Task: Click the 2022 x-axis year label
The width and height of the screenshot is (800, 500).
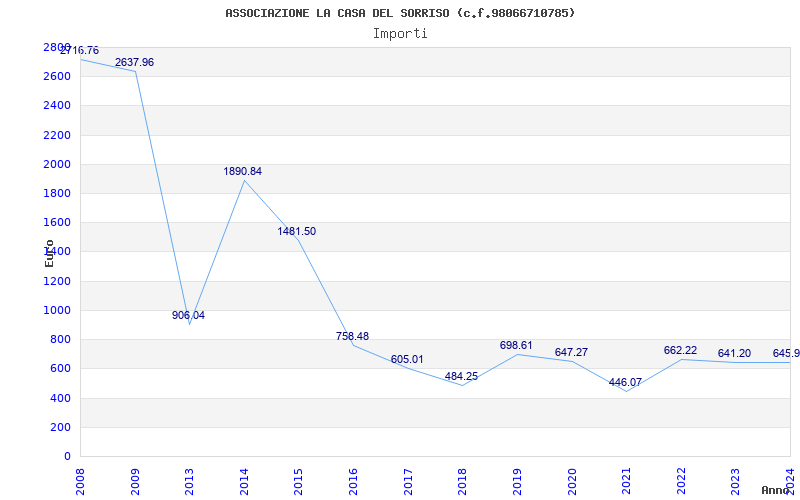Action: [681, 481]
